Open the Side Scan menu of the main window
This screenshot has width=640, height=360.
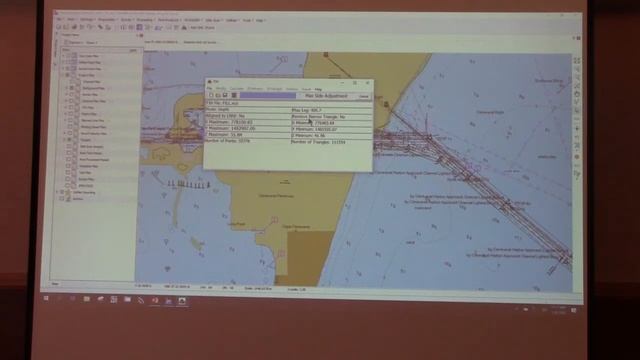tap(213, 20)
